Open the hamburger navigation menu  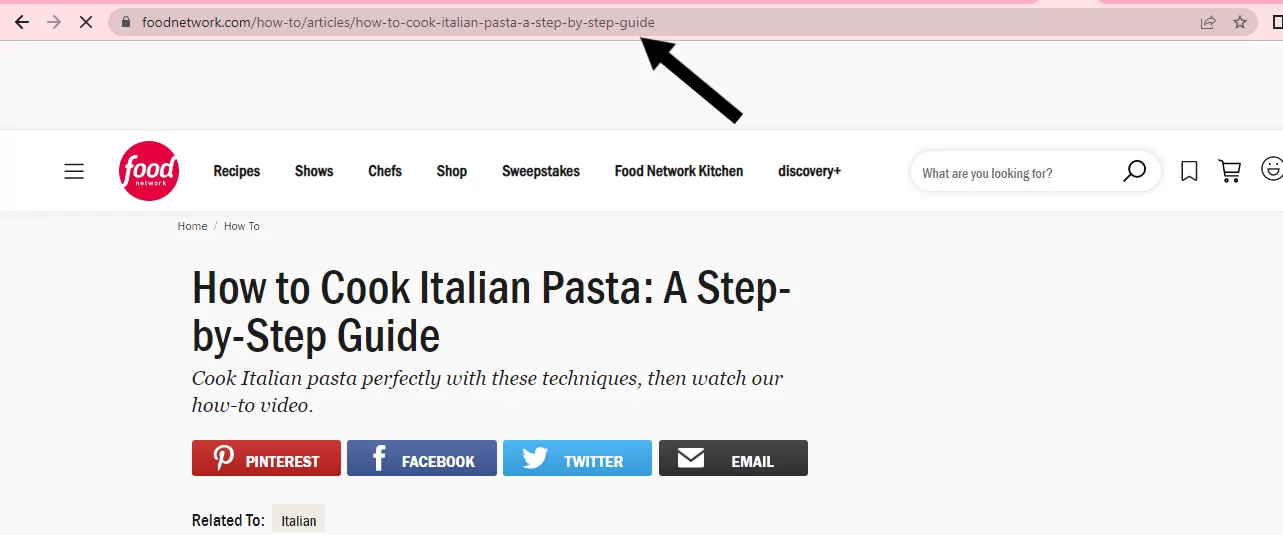74,171
